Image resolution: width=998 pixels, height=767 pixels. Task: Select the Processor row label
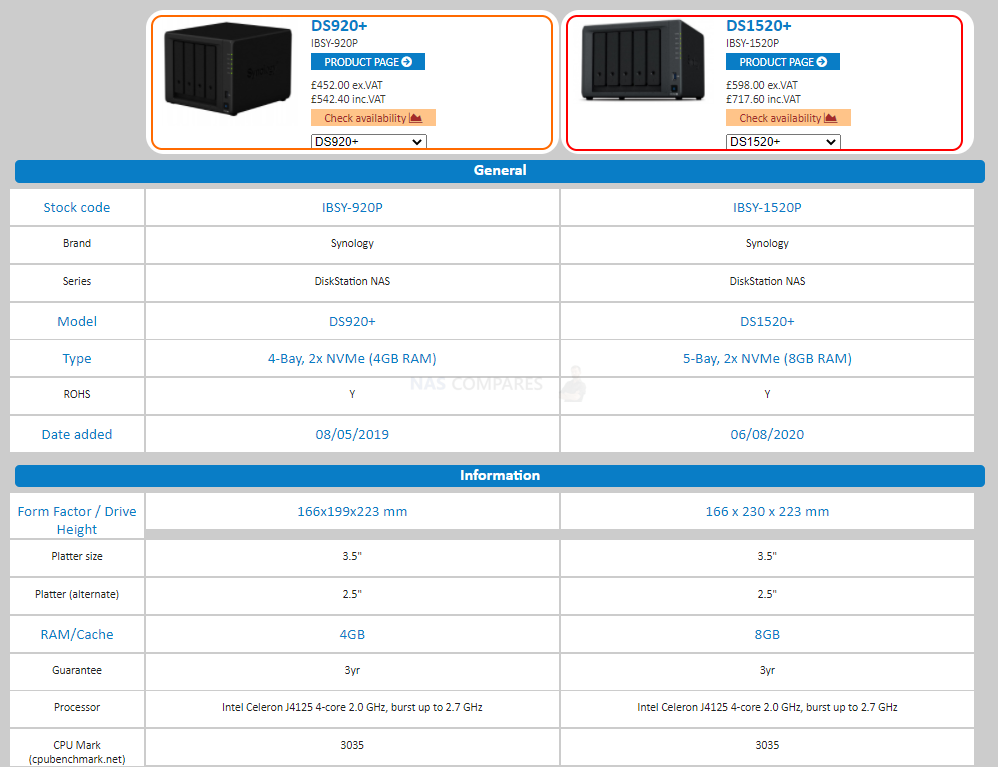77,707
